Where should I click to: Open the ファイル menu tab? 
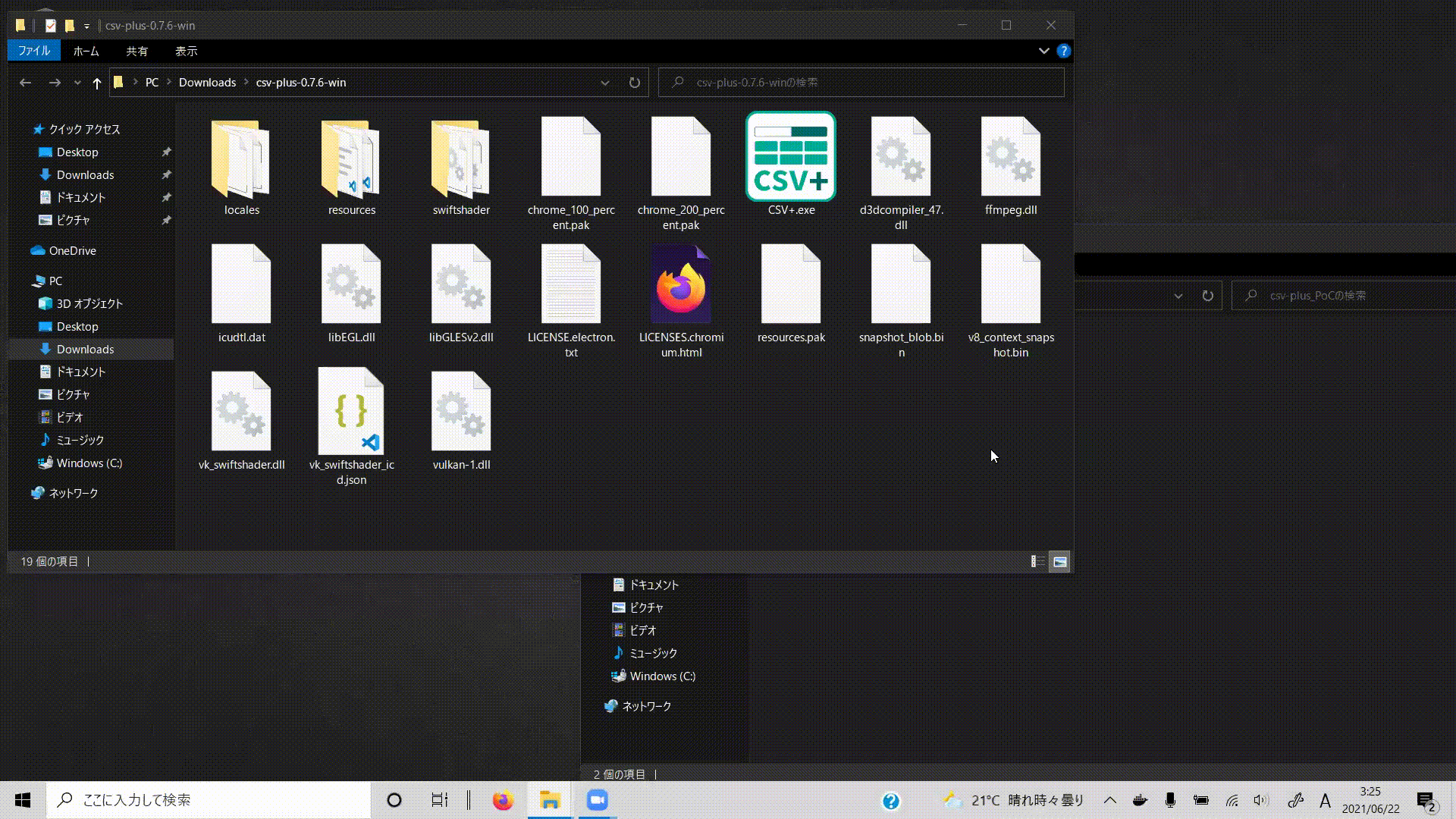coord(33,51)
